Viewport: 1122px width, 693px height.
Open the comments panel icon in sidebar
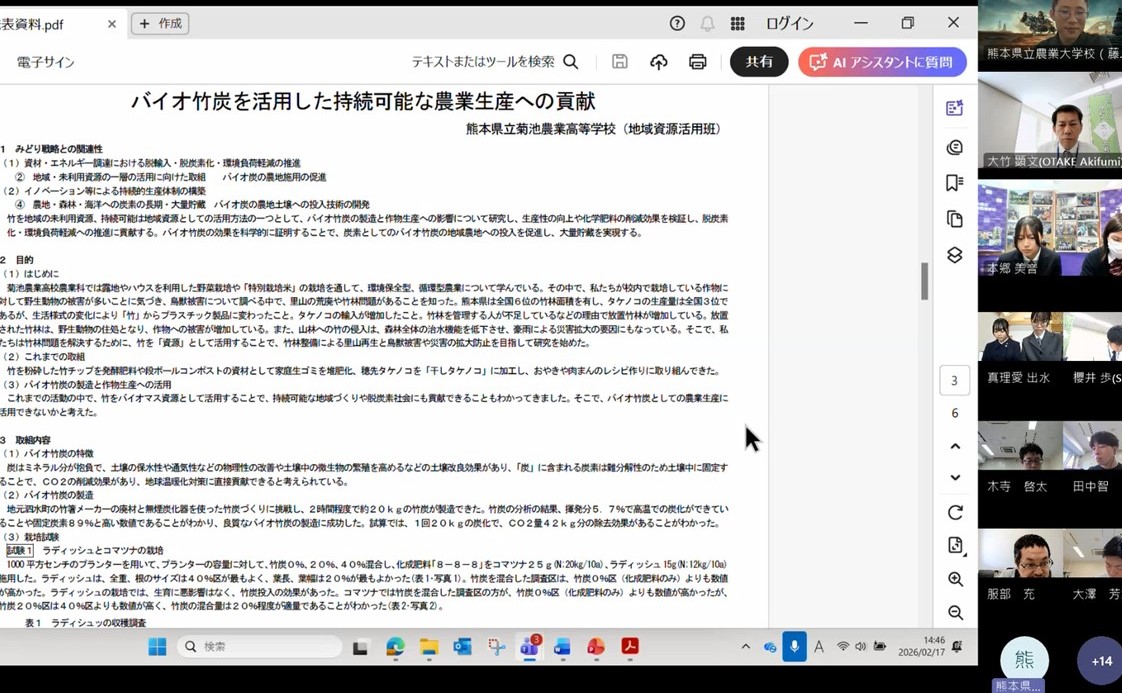tap(954, 147)
